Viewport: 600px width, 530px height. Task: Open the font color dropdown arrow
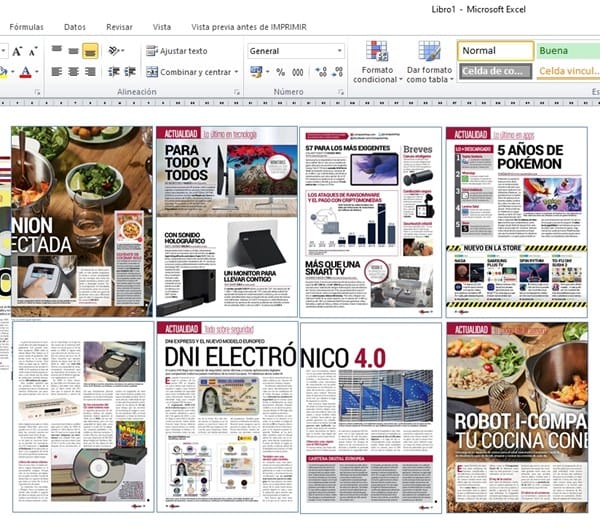pos(37,72)
